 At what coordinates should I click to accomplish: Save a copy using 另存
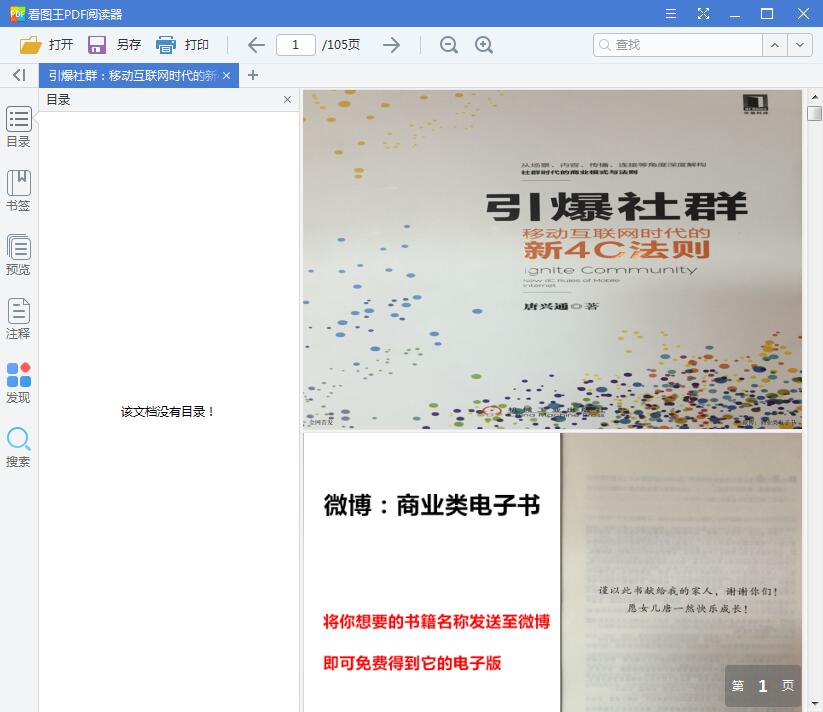(x=114, y=45)
